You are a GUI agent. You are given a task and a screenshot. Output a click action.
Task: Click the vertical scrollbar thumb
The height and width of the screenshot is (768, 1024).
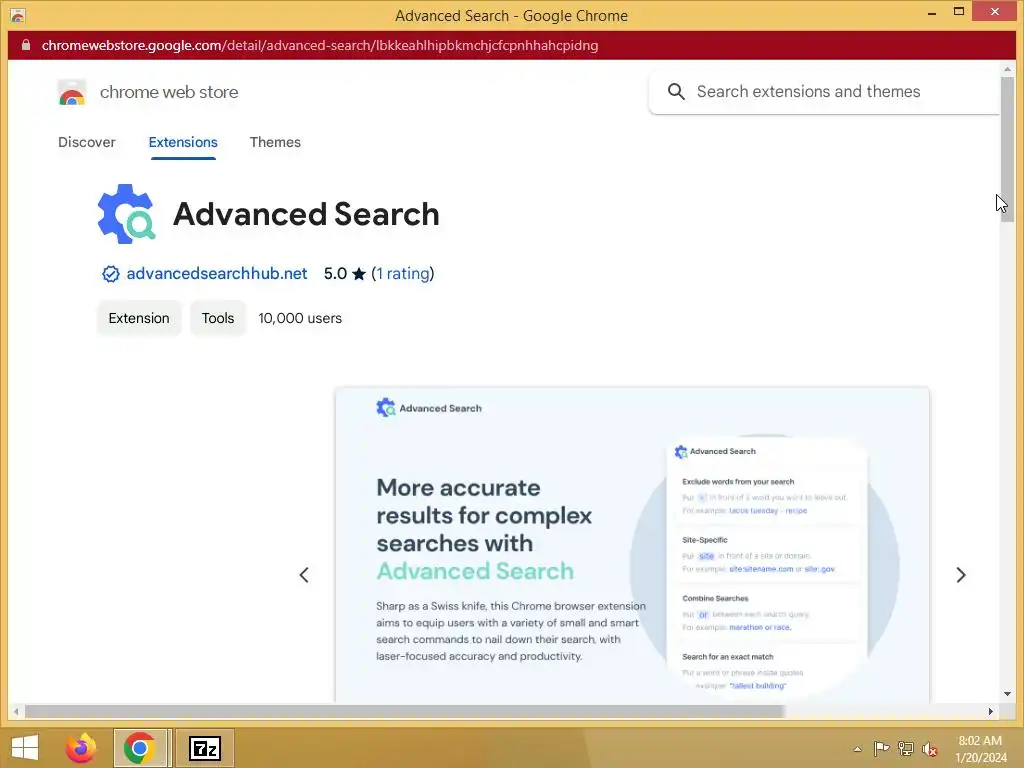coord(1008,150)
